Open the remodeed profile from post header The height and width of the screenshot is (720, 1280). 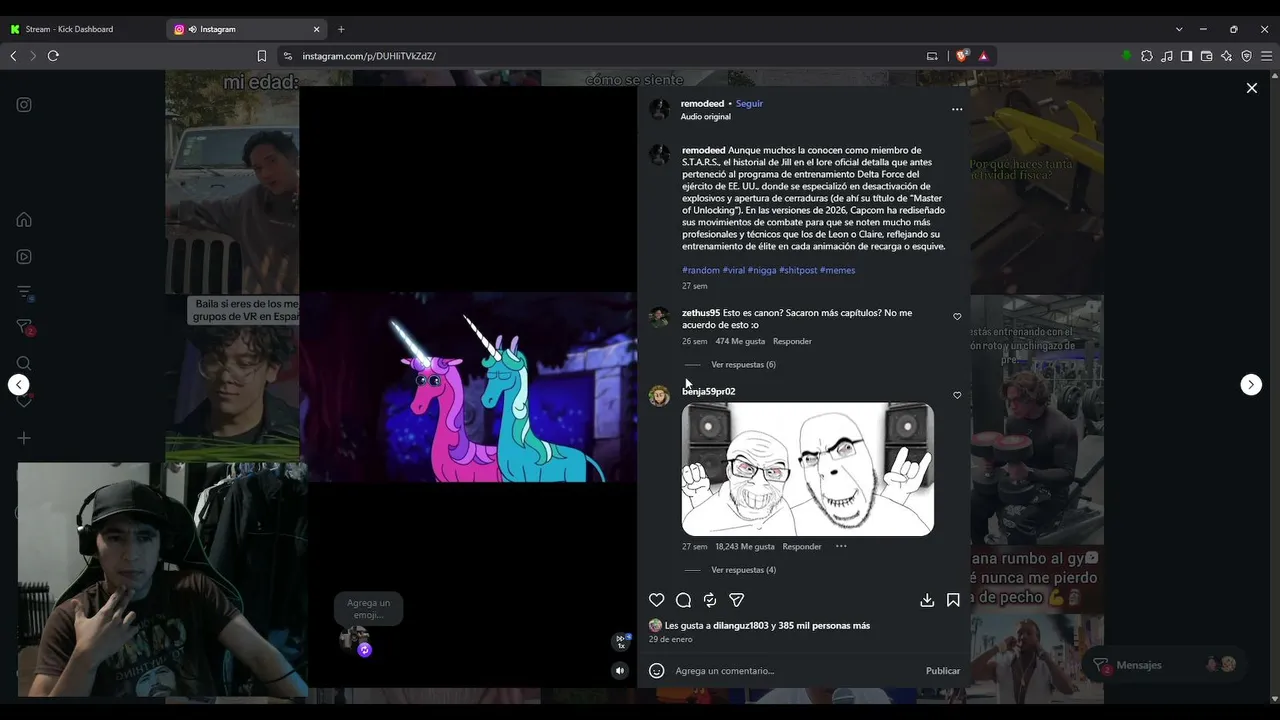tap(702, 104)
